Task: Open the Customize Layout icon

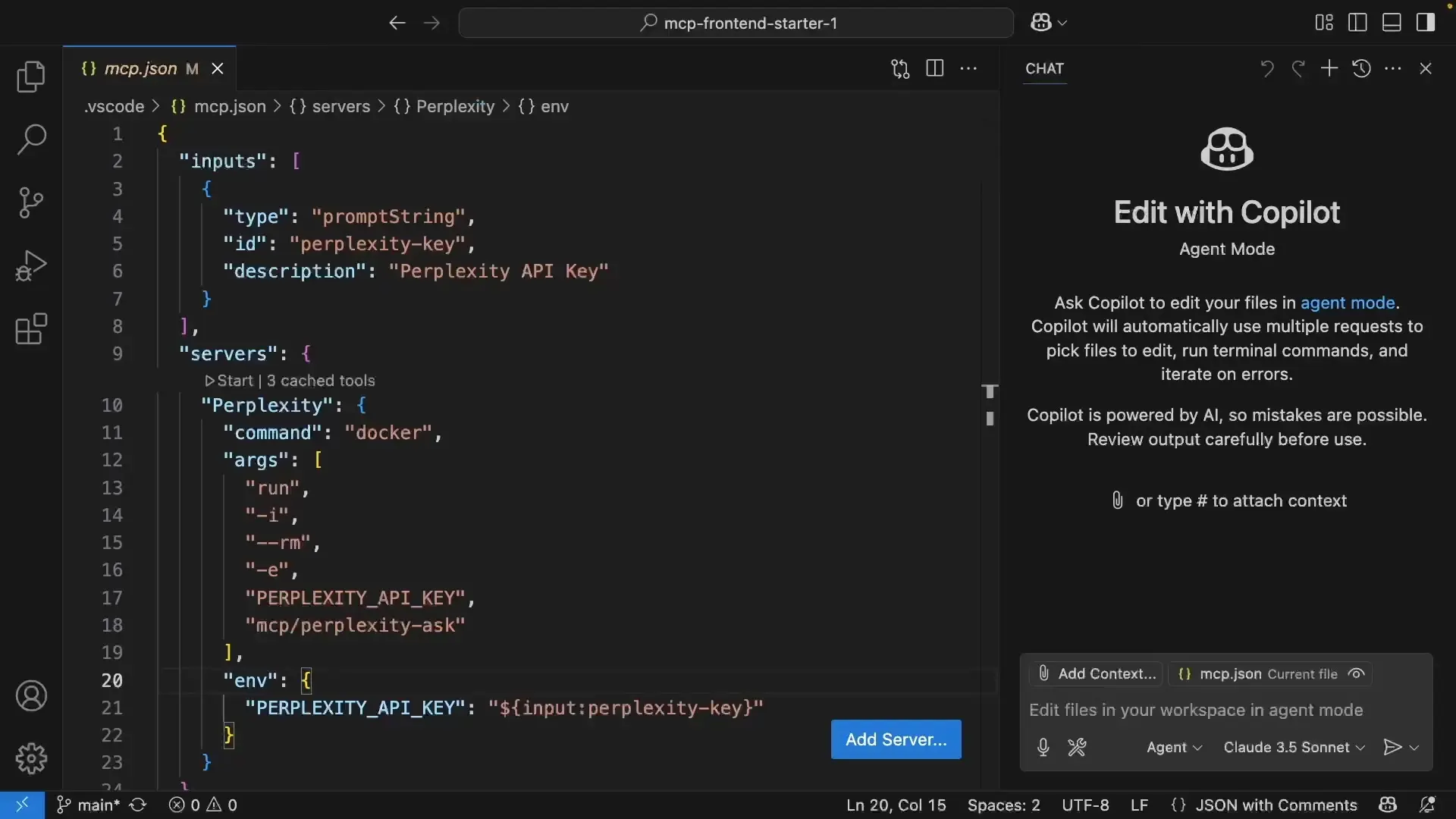Action: click(x=1324, y=23)
